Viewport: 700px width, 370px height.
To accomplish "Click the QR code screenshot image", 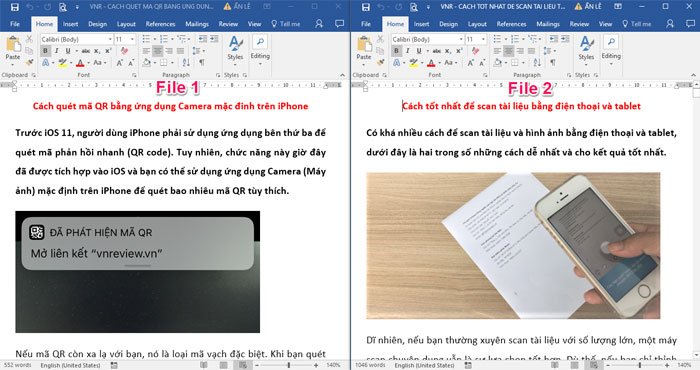I will (x=138, y=272).
